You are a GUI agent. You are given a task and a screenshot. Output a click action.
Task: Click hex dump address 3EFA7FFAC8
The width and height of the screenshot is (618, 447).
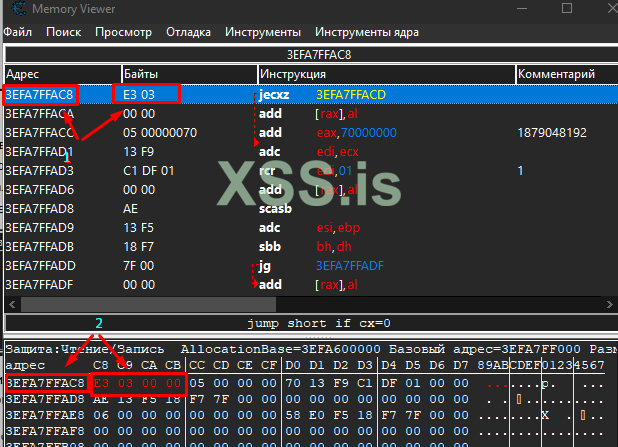point(46,383)
